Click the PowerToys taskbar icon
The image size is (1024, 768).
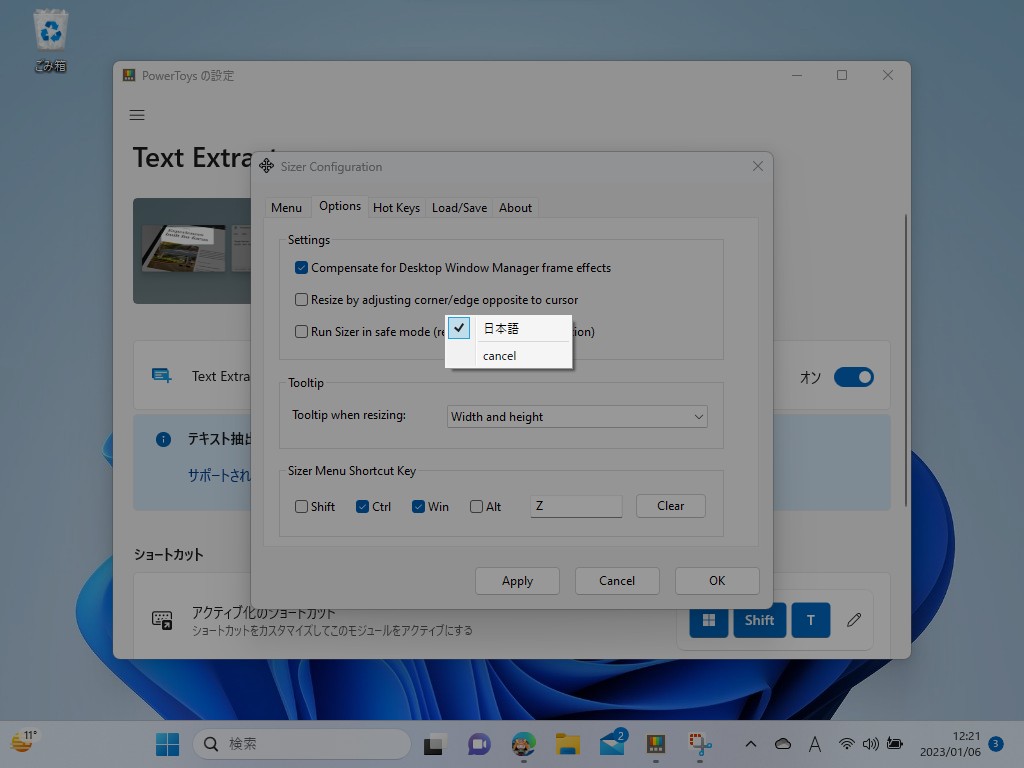point(656,744)
